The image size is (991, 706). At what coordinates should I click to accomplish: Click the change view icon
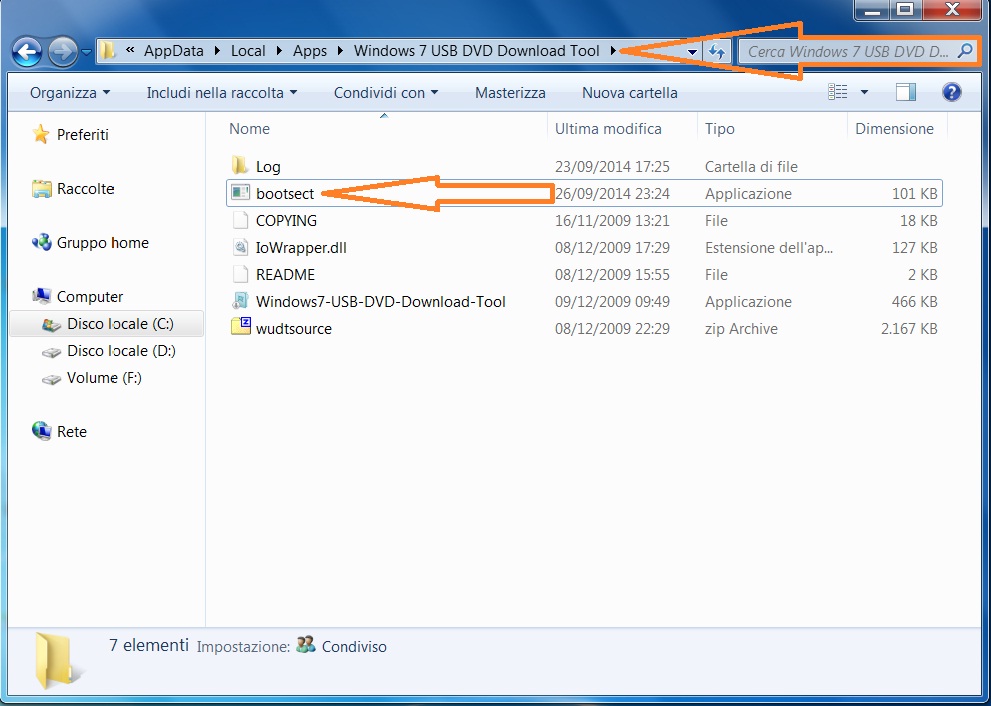pos(837,92)
